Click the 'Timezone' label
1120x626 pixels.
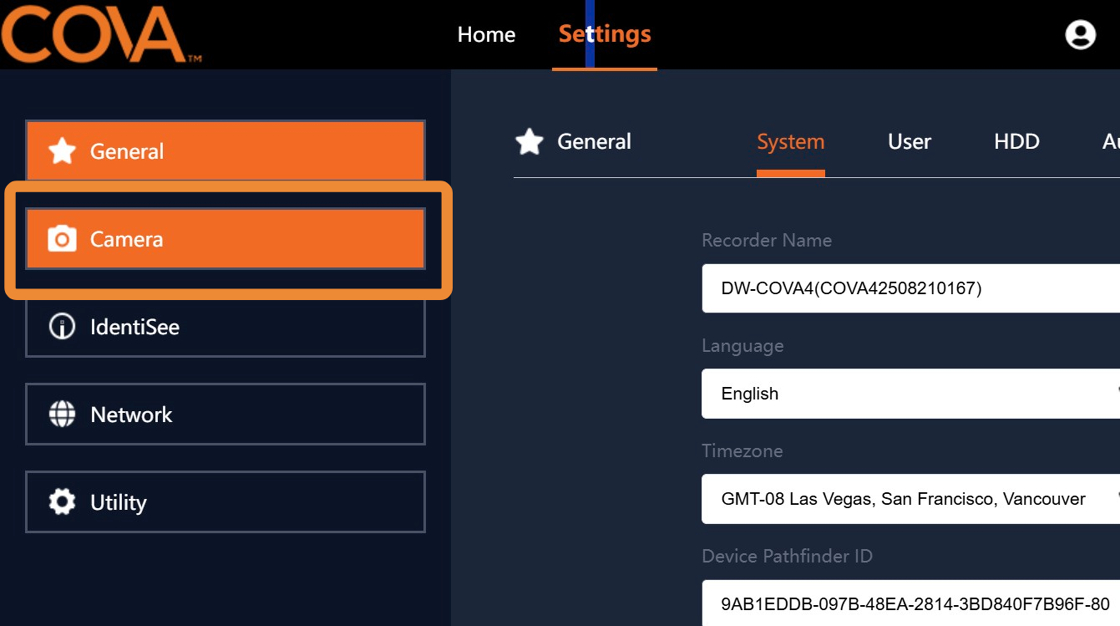point(742,451)
